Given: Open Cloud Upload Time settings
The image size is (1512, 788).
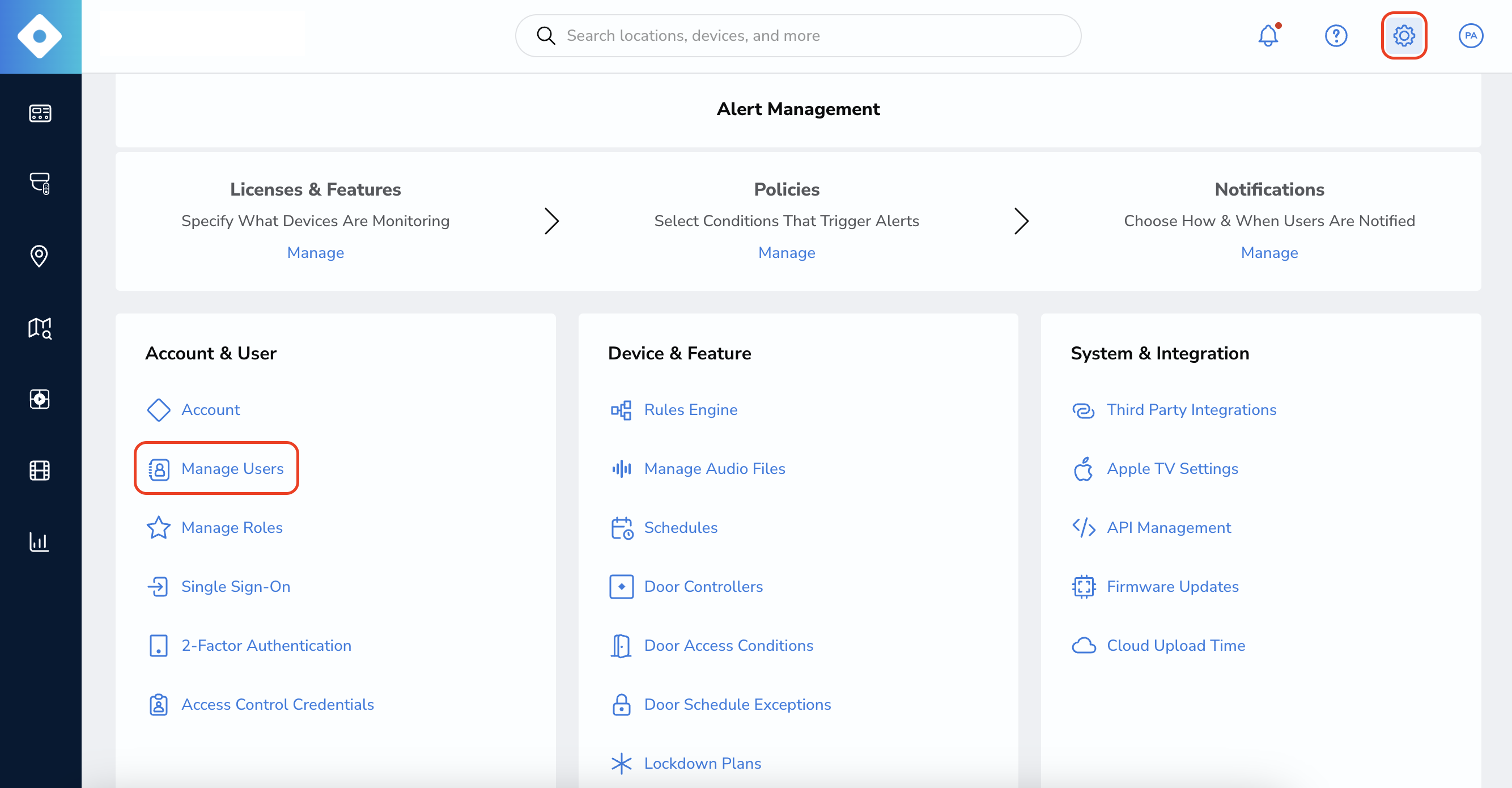Looking at the screenshot, I should click(x=1176, y=645).
